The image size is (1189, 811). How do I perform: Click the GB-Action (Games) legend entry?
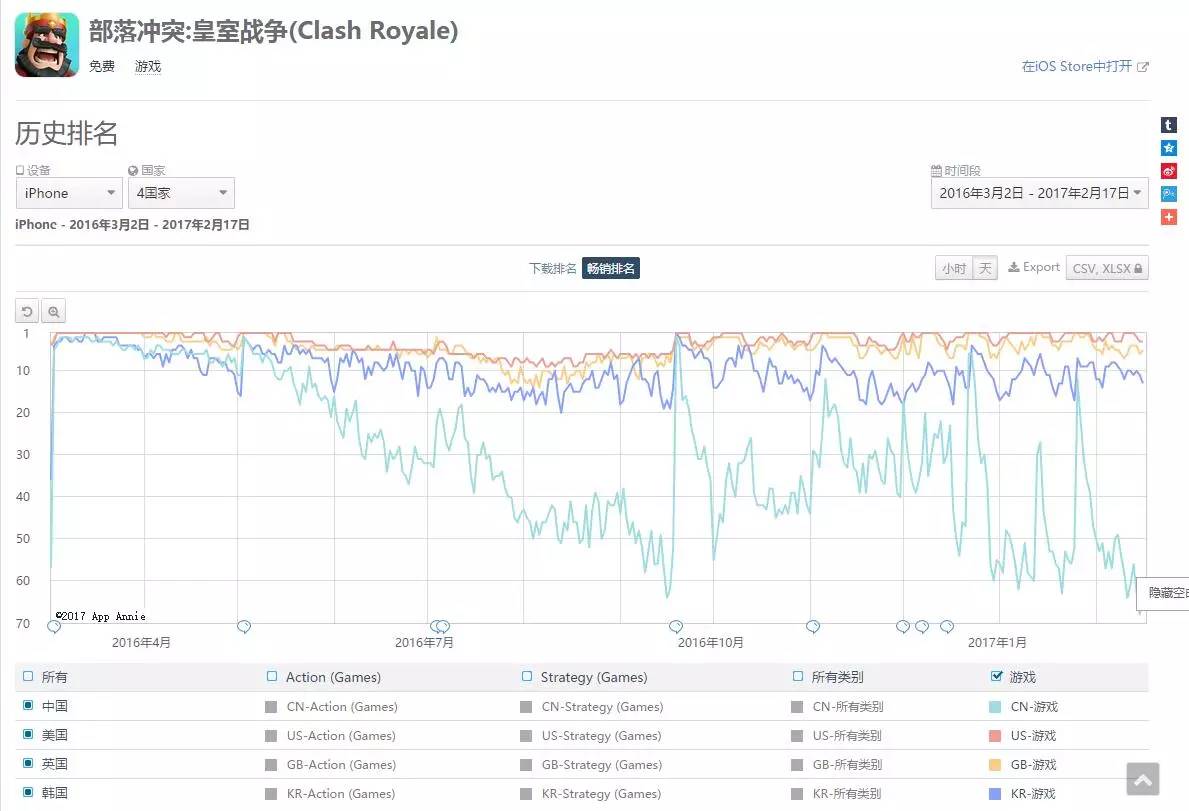(x=341, y=765)
